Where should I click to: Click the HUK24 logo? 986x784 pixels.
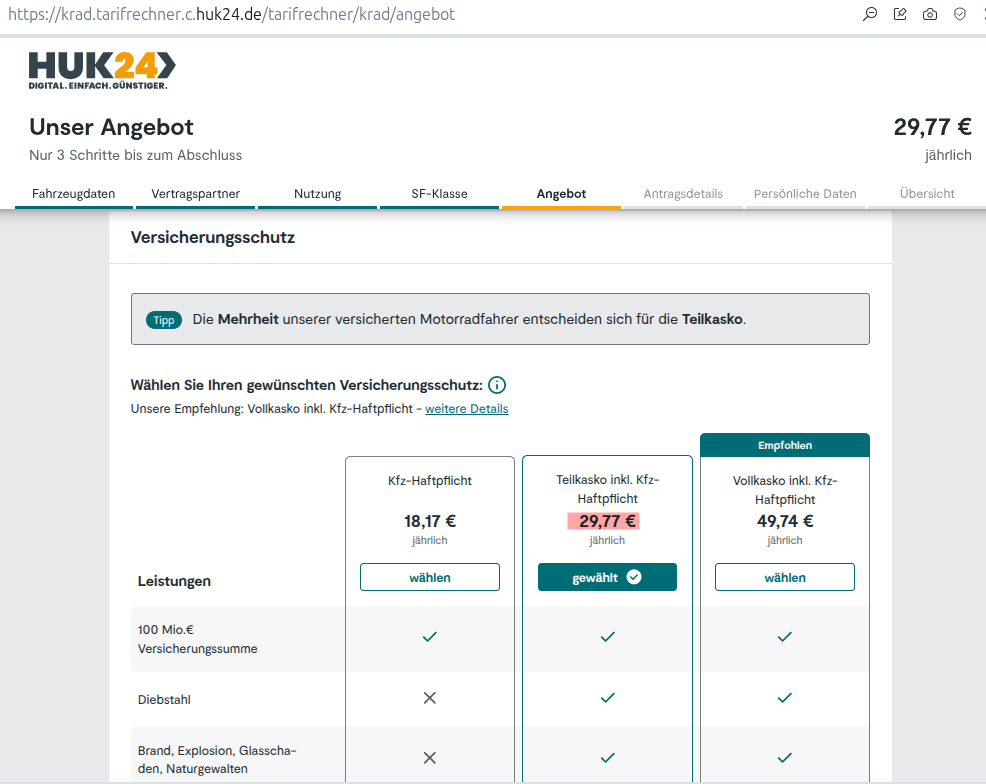[102, 70]
